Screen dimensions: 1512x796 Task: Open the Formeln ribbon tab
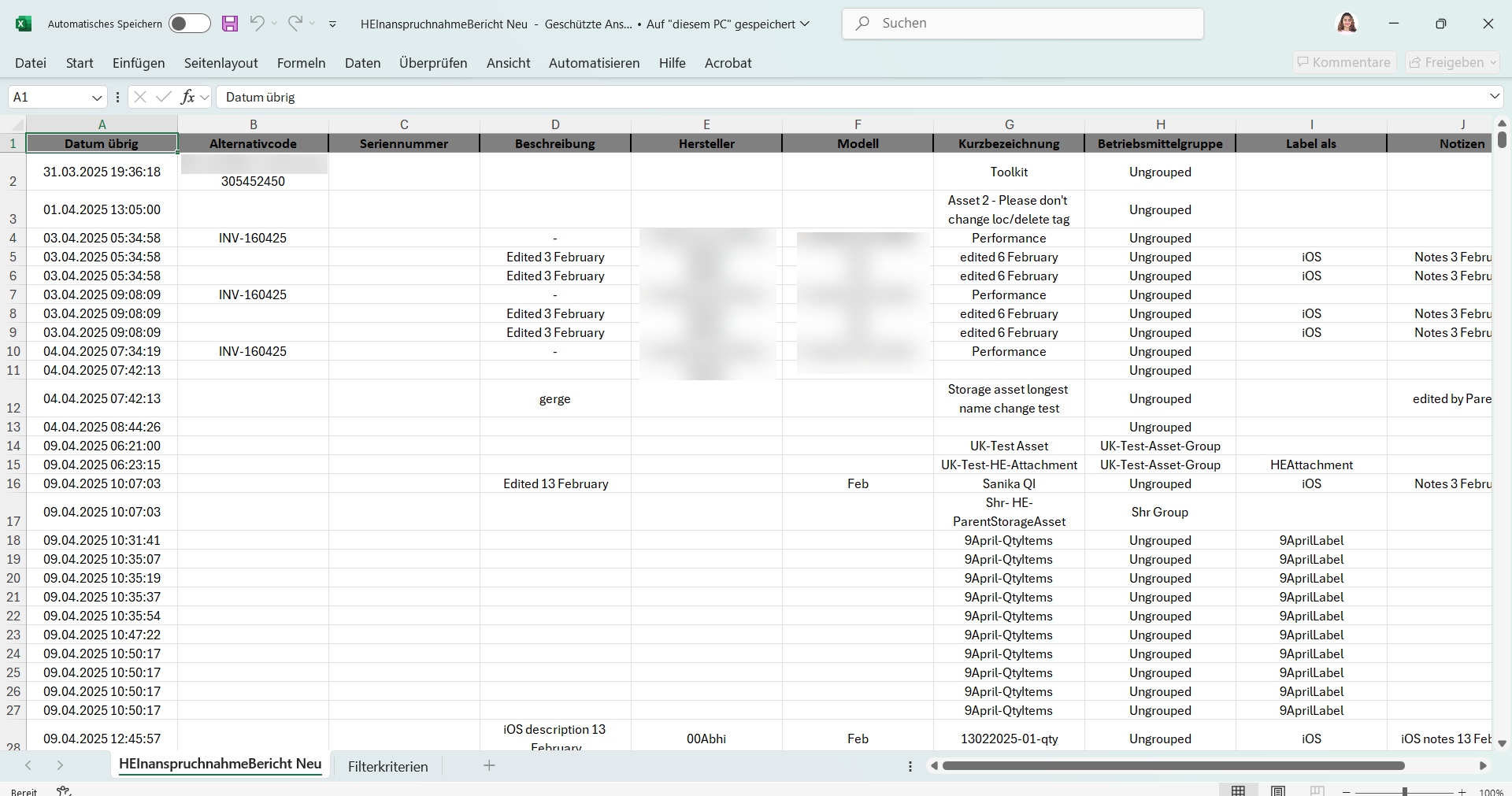[x=301, y=63]
